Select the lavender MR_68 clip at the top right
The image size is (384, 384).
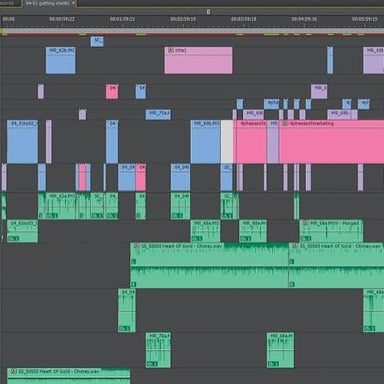click(x=374, y=60)
